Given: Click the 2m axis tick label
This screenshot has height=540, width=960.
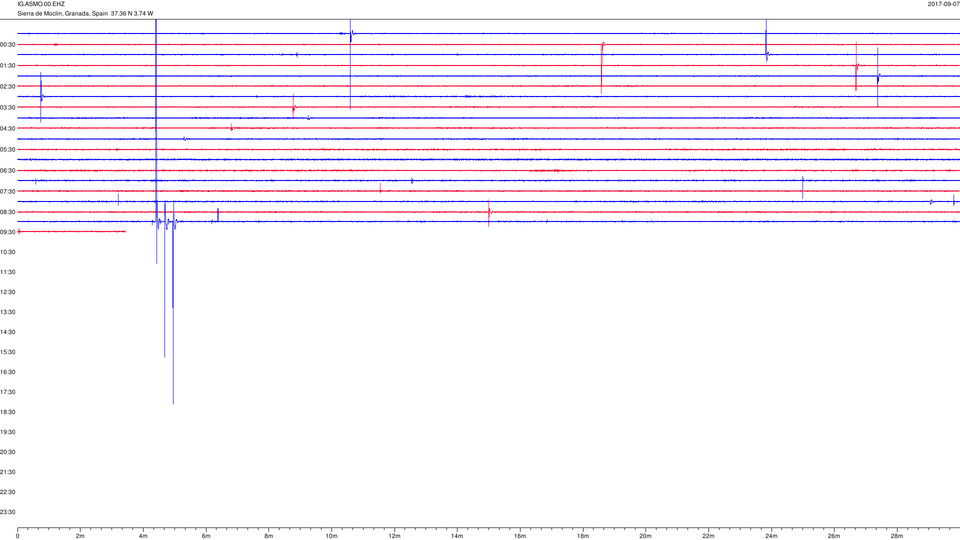Looking at the screenshot, I should (80, 536).
